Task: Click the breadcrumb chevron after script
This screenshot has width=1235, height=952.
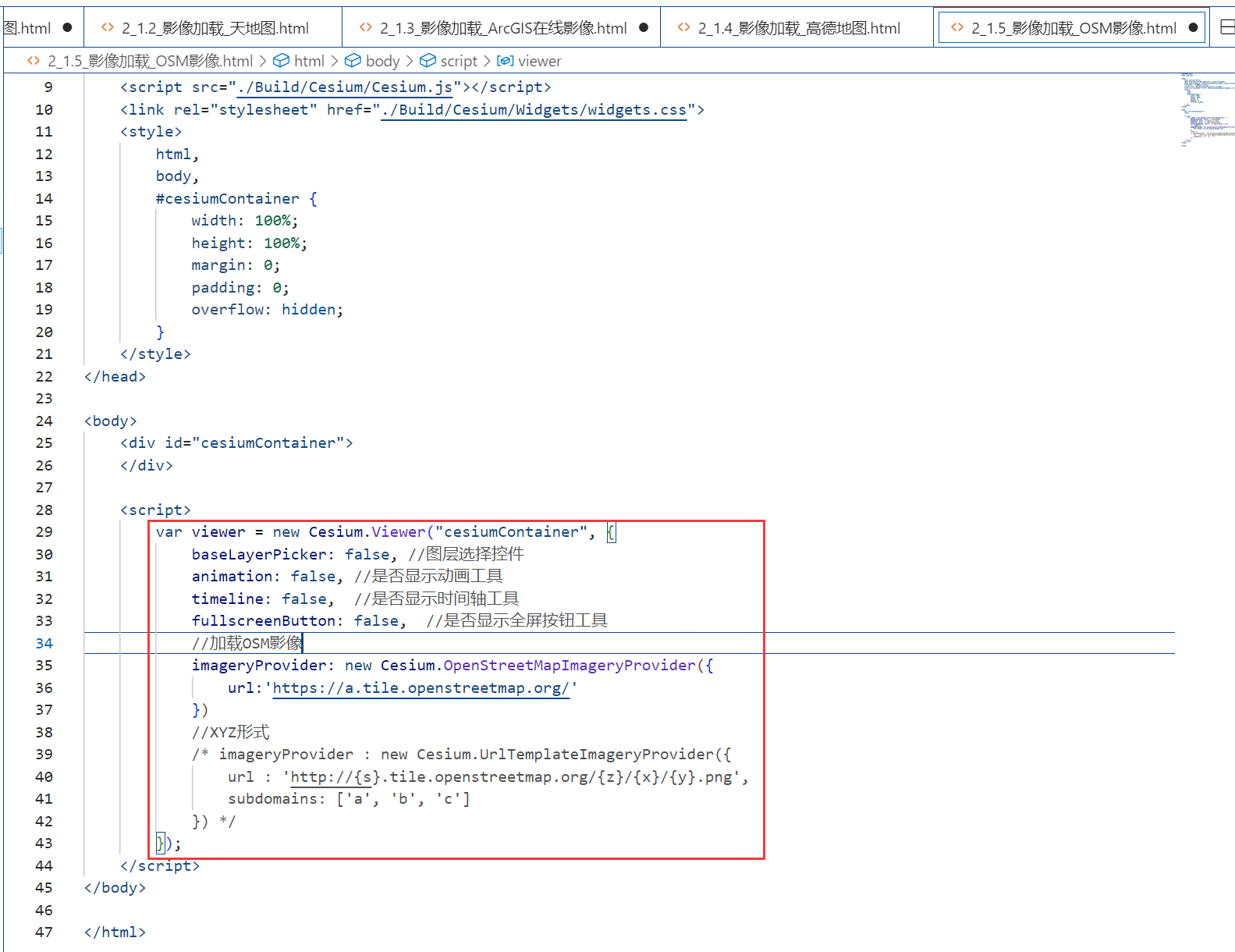Action: [x=487, y=61]
